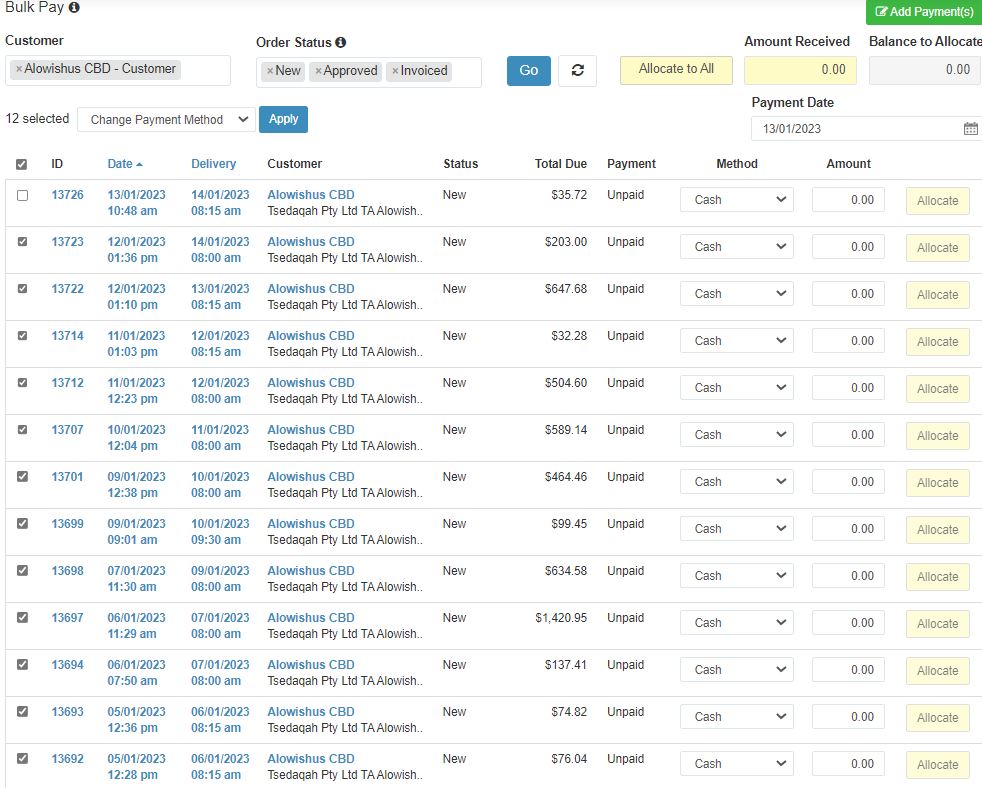Screen dimensions: 982x788
Task: Open Alowishus CBD link for order 13714
Action: click(311, 336)
